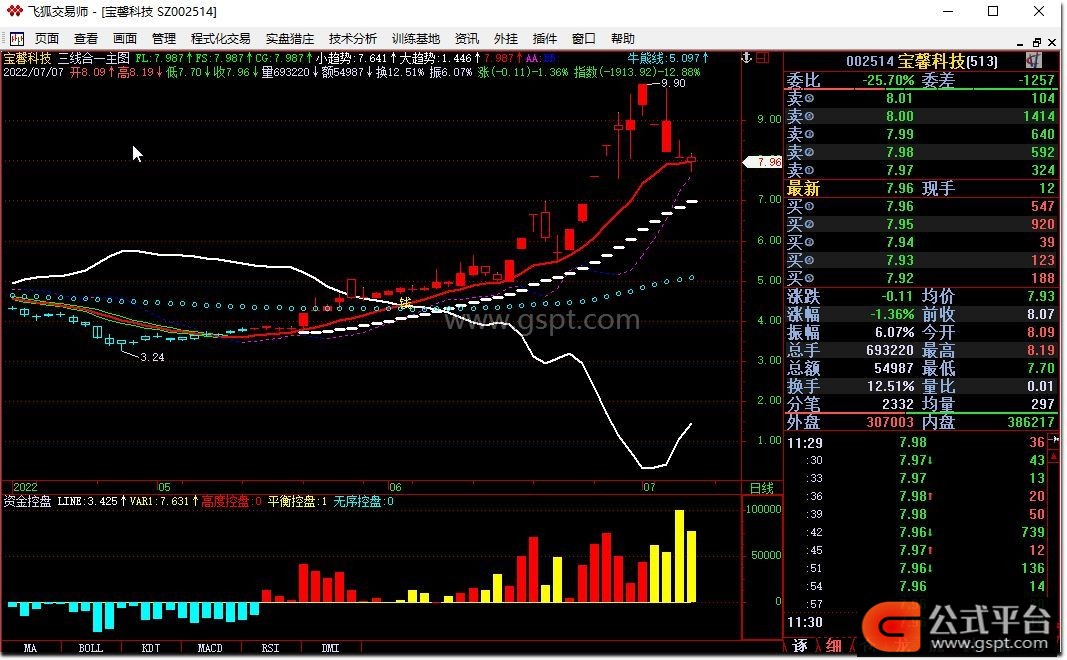
Task: Click the stock info icon beside 宝馨科技(513)
Action: click(1034, 60)
